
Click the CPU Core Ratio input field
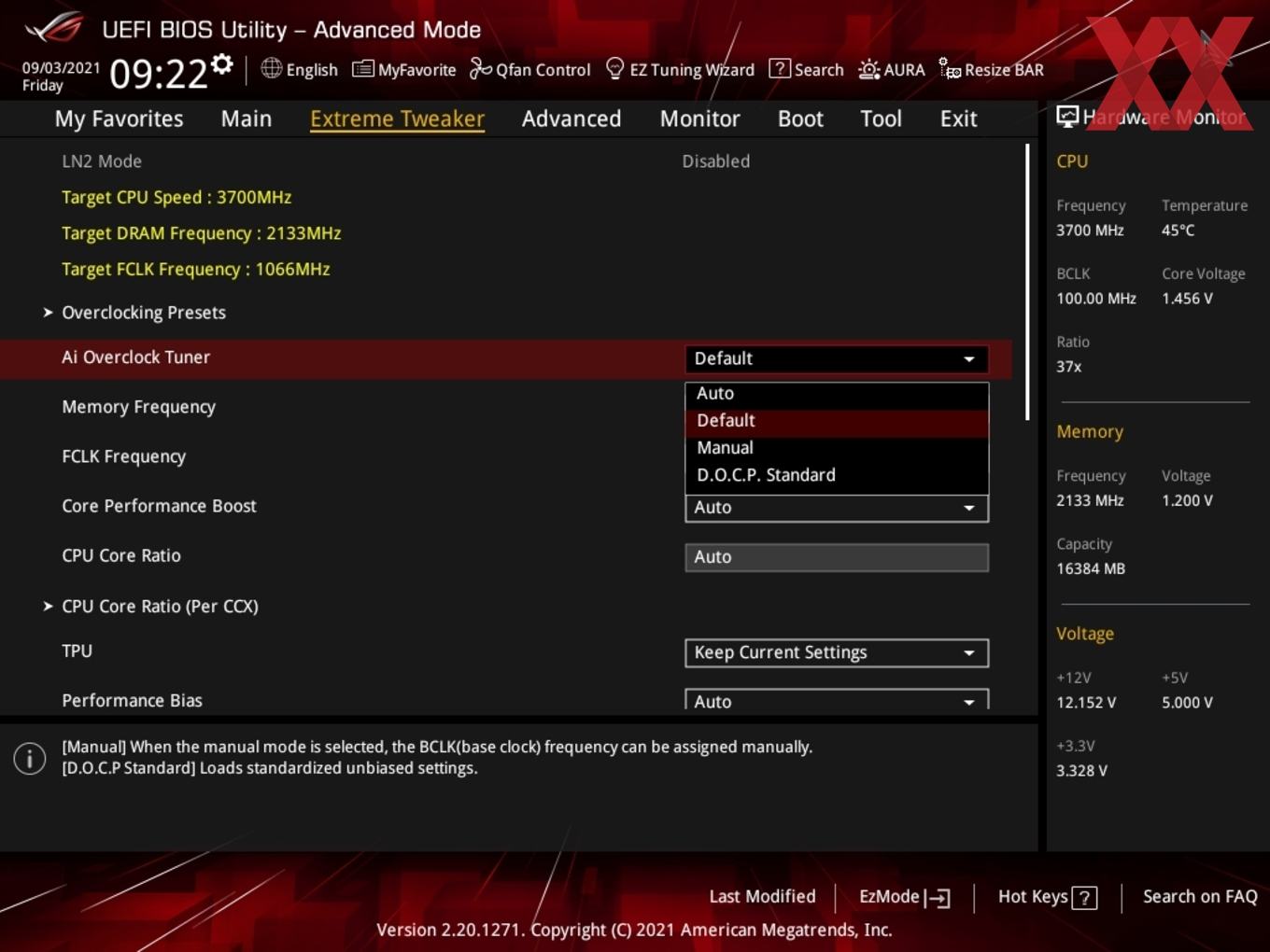coord(836,557)
